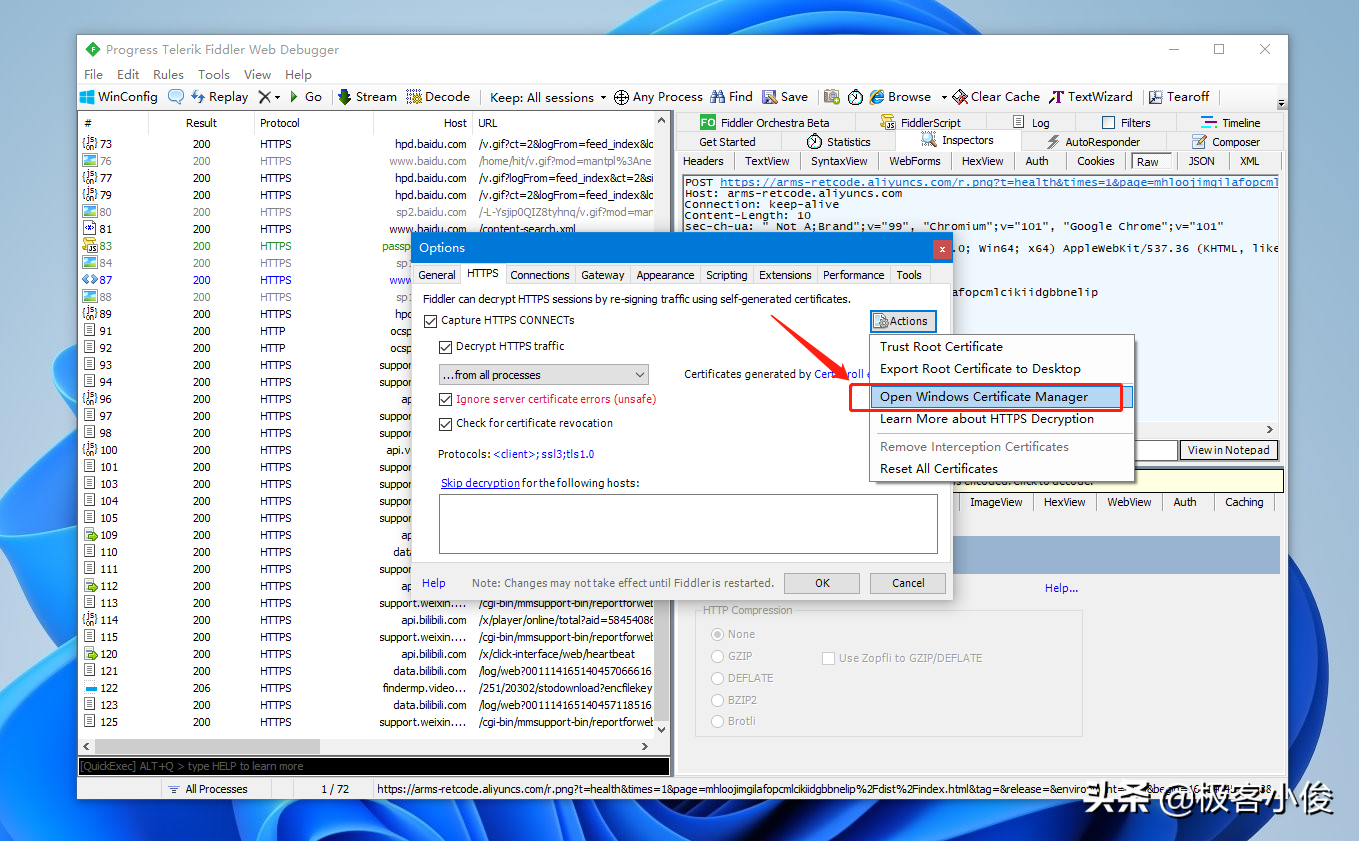The width and height of the screenshot is (1359, 841).
Task: Open the 'from all processes' dropdown
Action: [x=544, y=375]
